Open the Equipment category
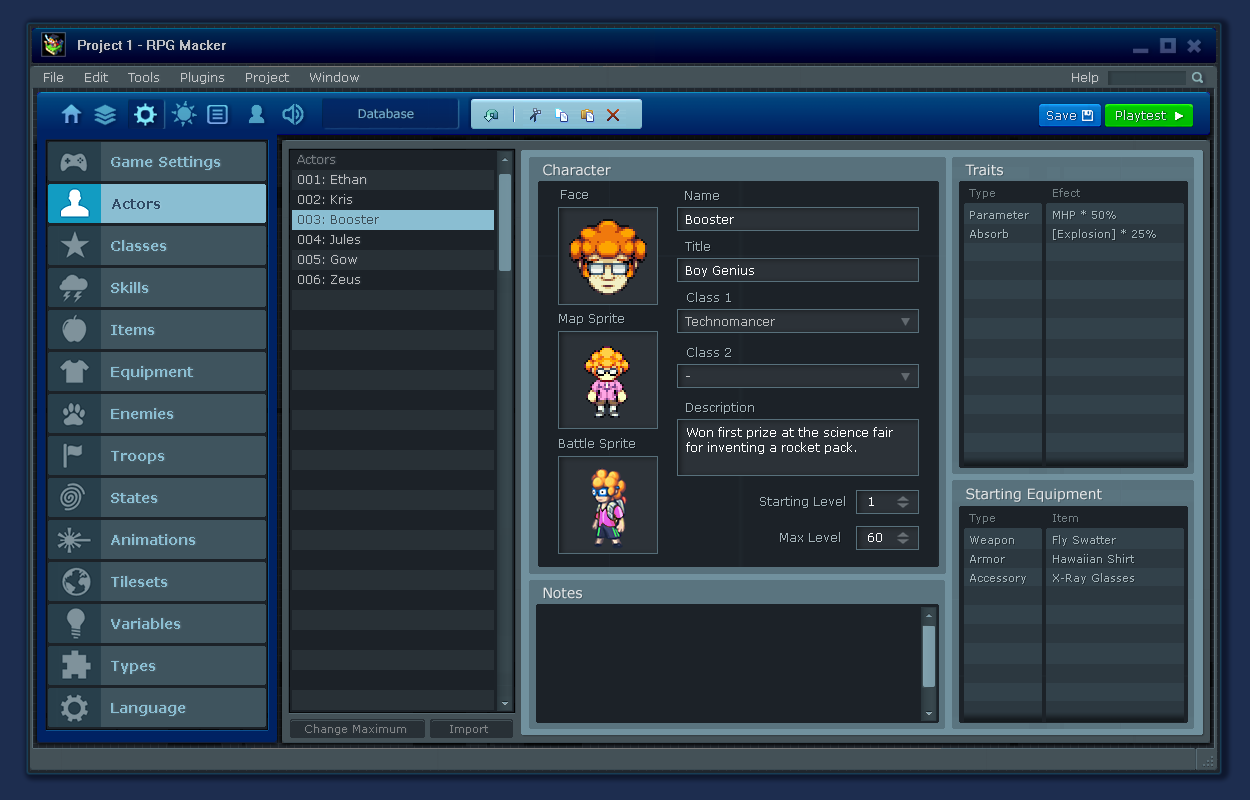The image size is (1250, 800). pyautogui.click(x=157, y=372)
